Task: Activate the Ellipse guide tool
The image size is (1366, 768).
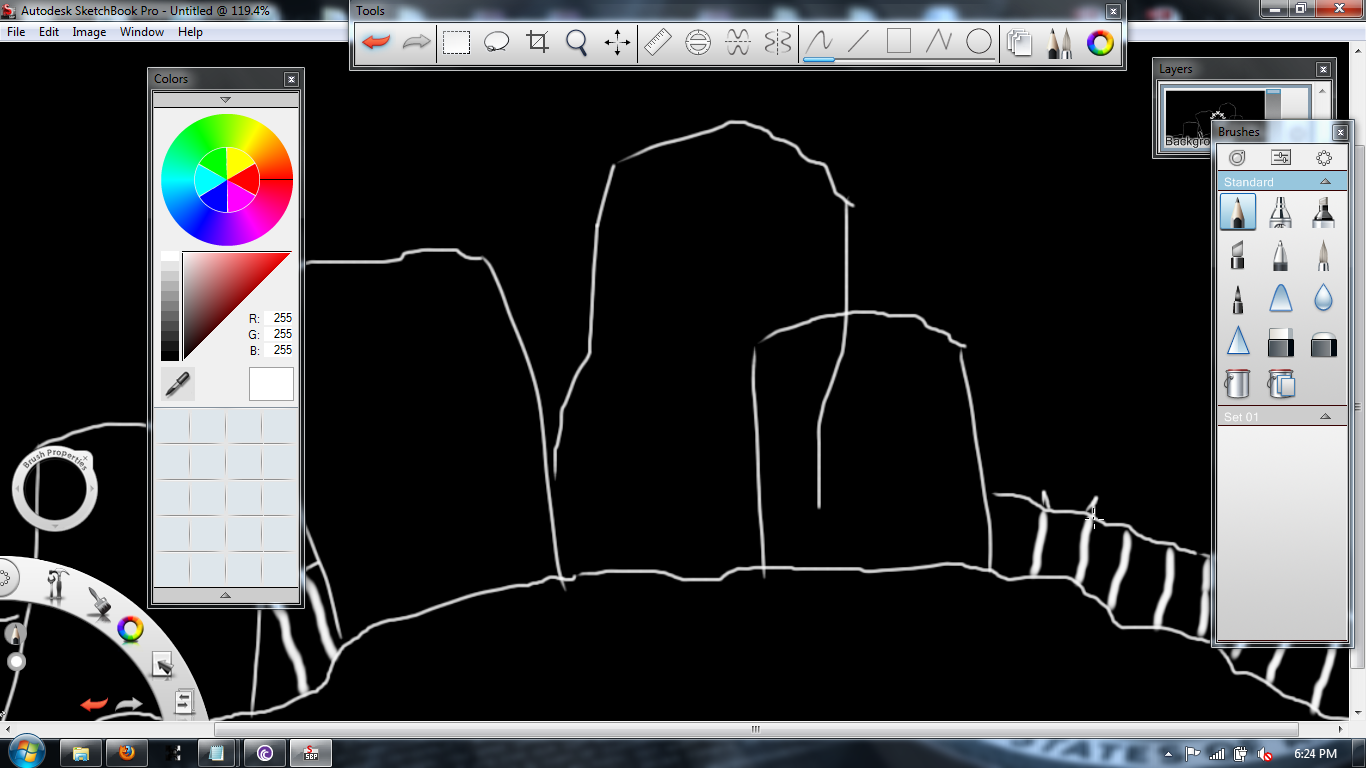Action: coord(698,42)
